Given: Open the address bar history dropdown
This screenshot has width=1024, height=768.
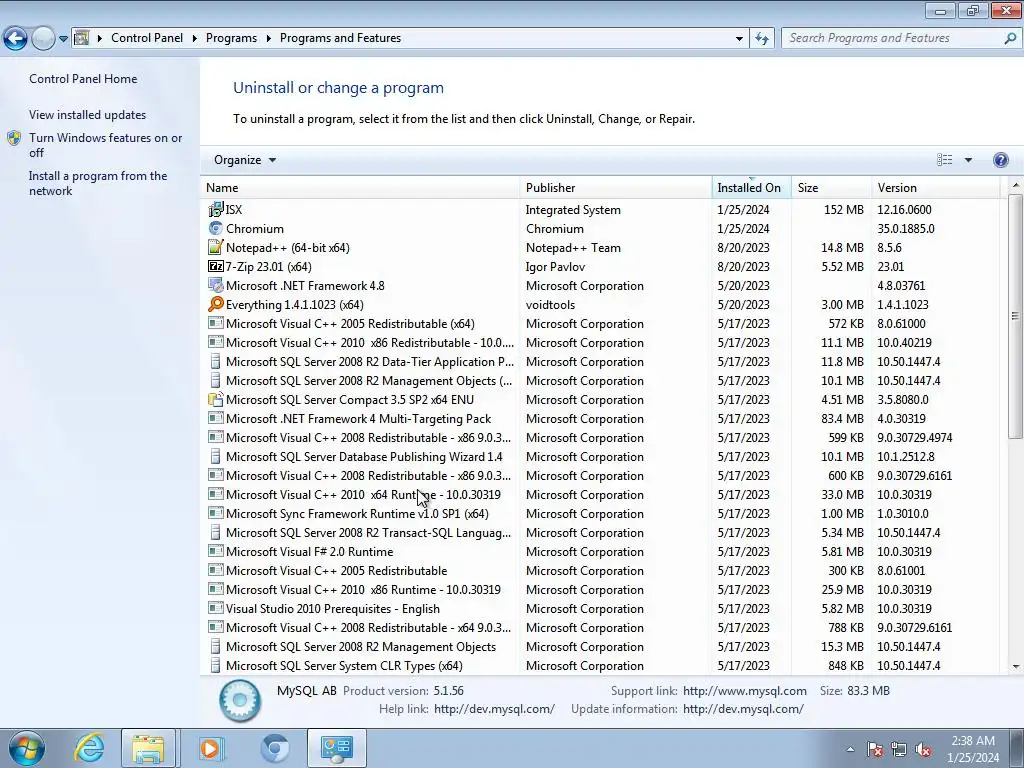Looking at the screenshot, I should (739, 39).
